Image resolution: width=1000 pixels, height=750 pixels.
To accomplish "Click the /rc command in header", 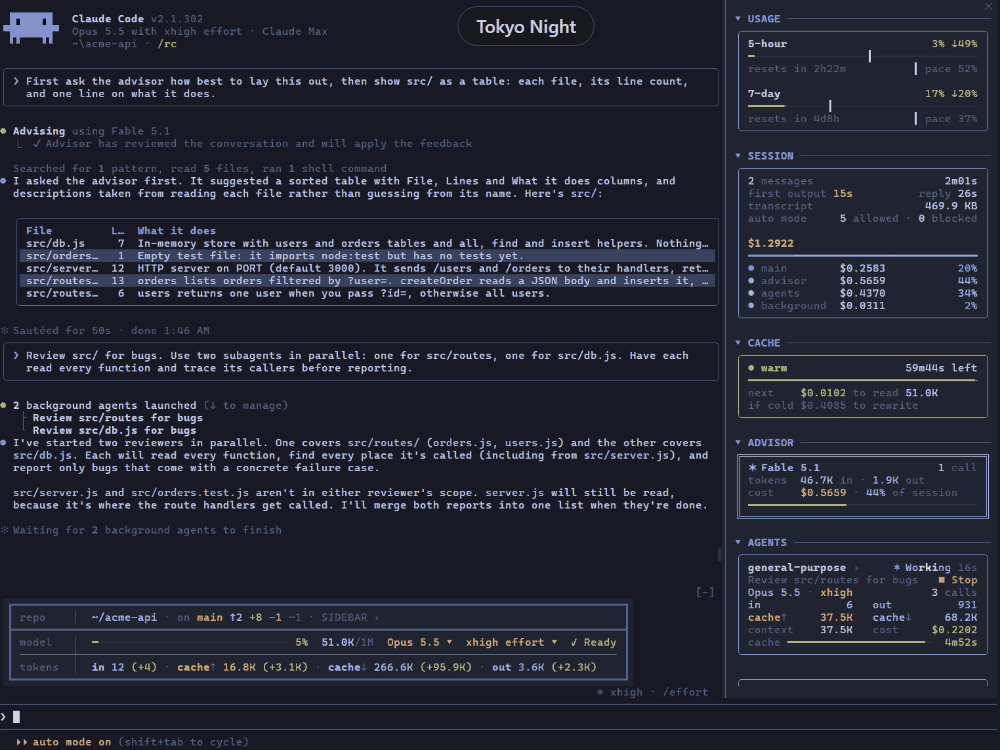I will point(167,44).
